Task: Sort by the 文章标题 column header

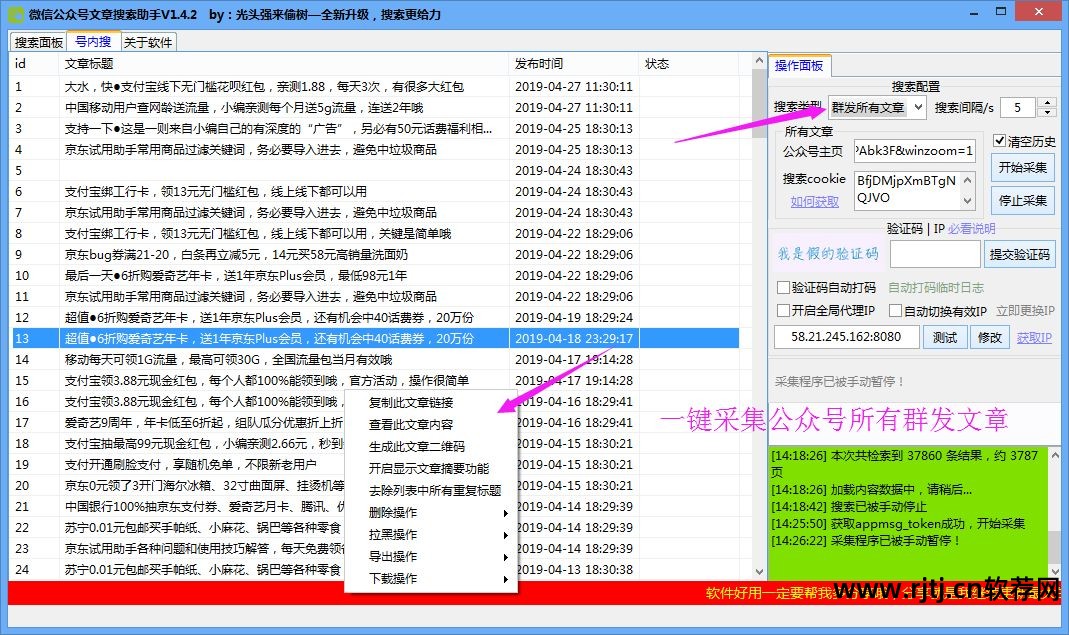Action: pyautogui.click(x=284, y=64)
